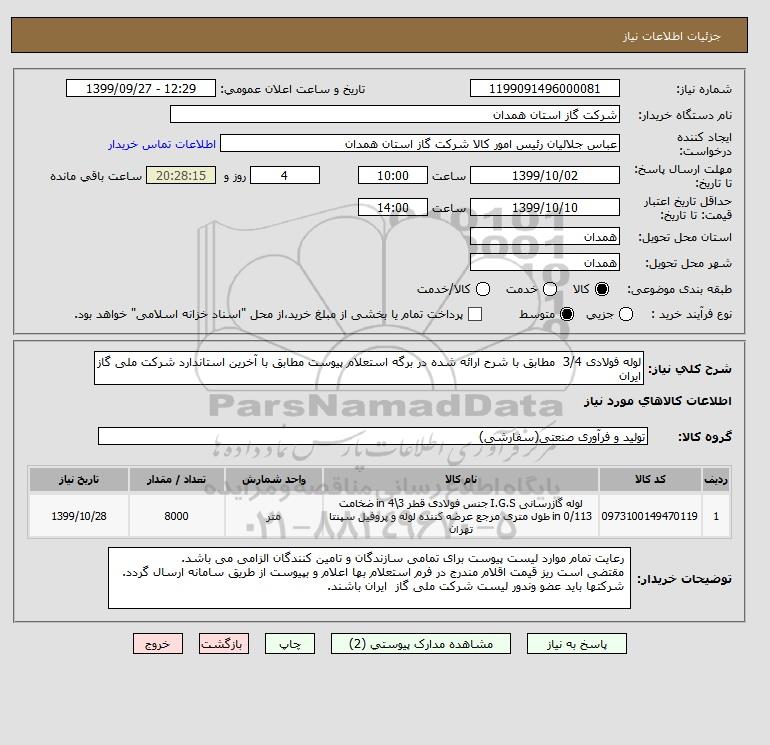Click the requester field عباس جلالیان
This screenshot has width=770, height=745.
pos(420,143)
